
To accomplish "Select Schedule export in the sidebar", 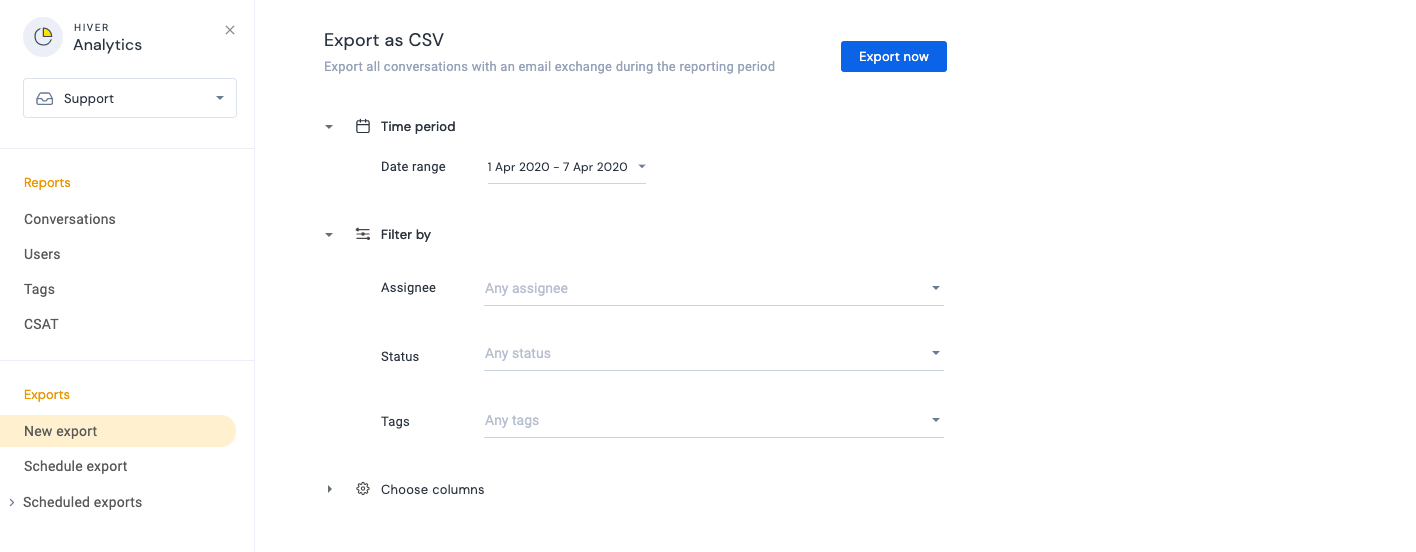I will 76,466.
